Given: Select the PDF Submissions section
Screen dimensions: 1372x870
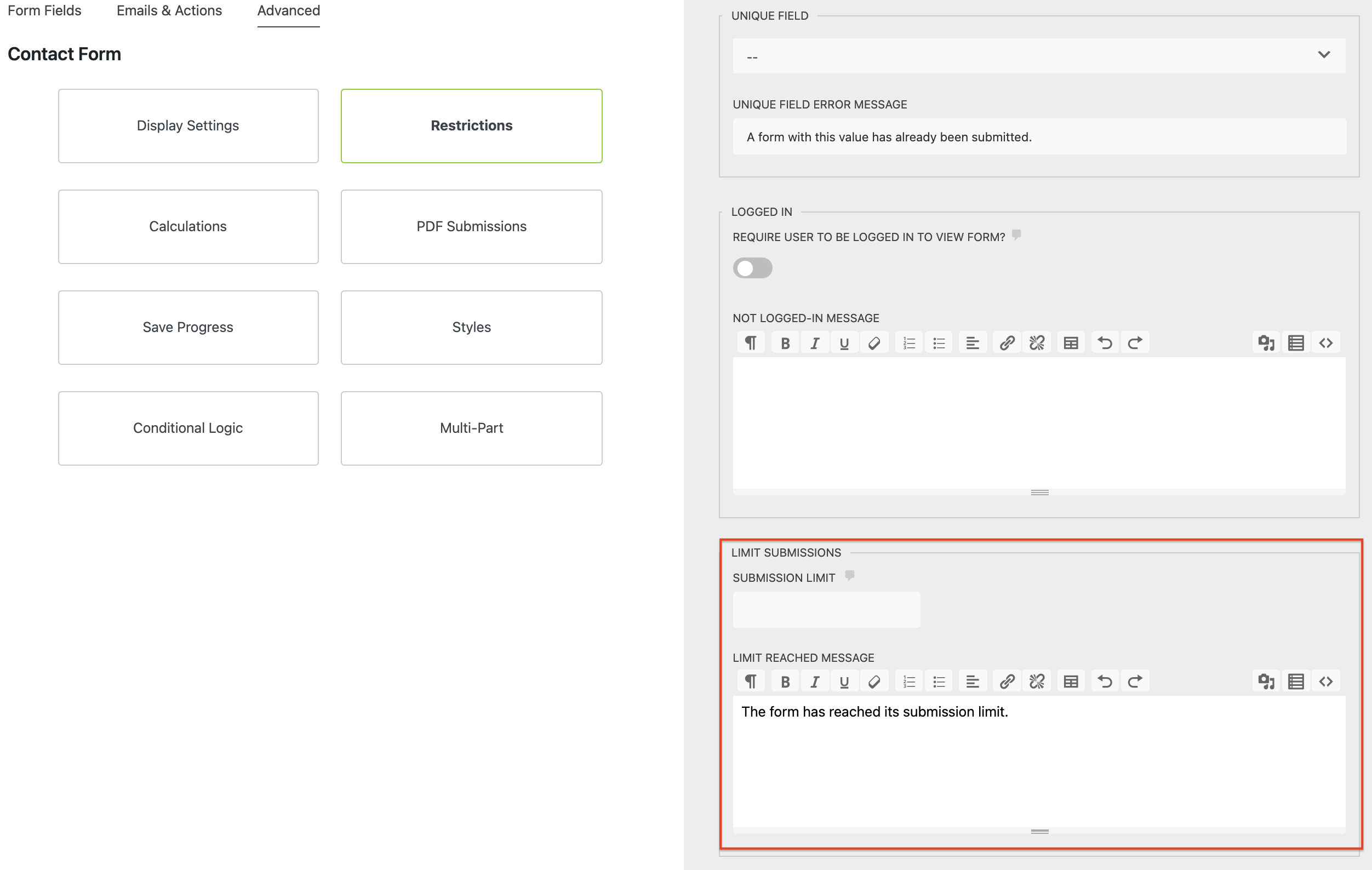Looking at the screenshot, I should (x=471, y=226).
